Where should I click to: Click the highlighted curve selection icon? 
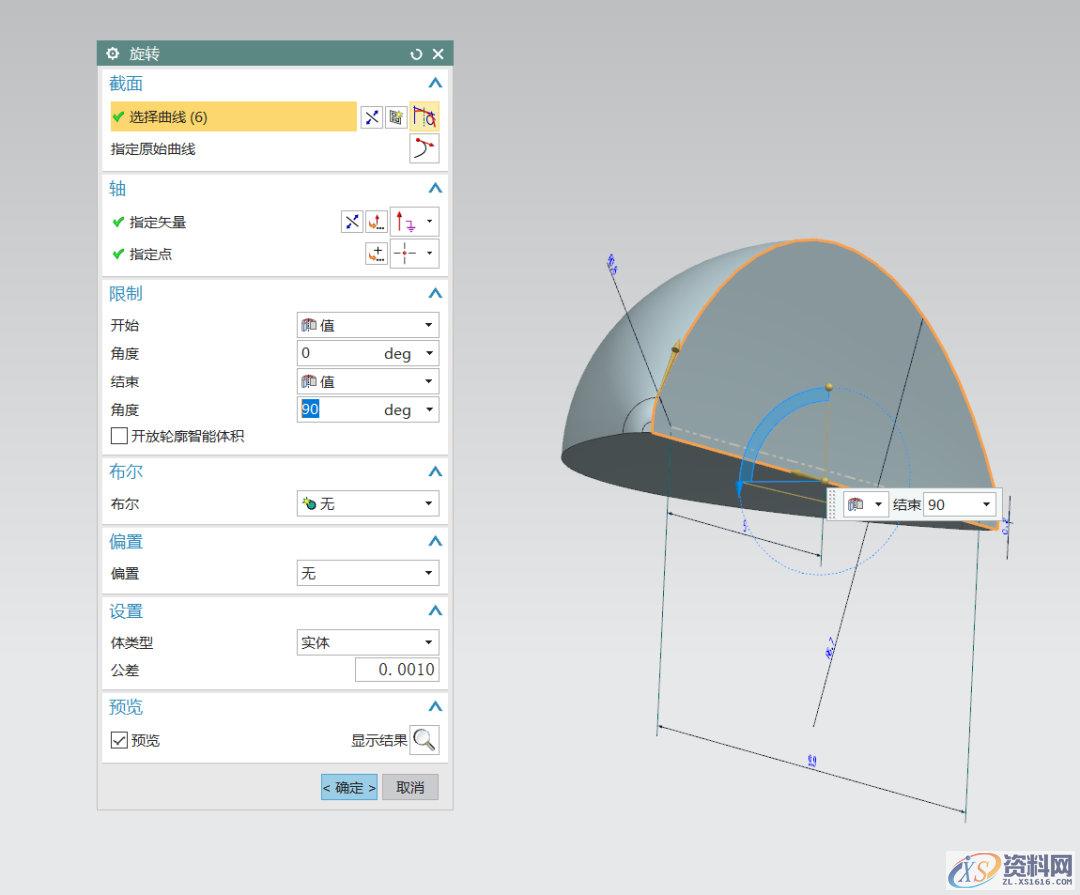coord(424,117)
